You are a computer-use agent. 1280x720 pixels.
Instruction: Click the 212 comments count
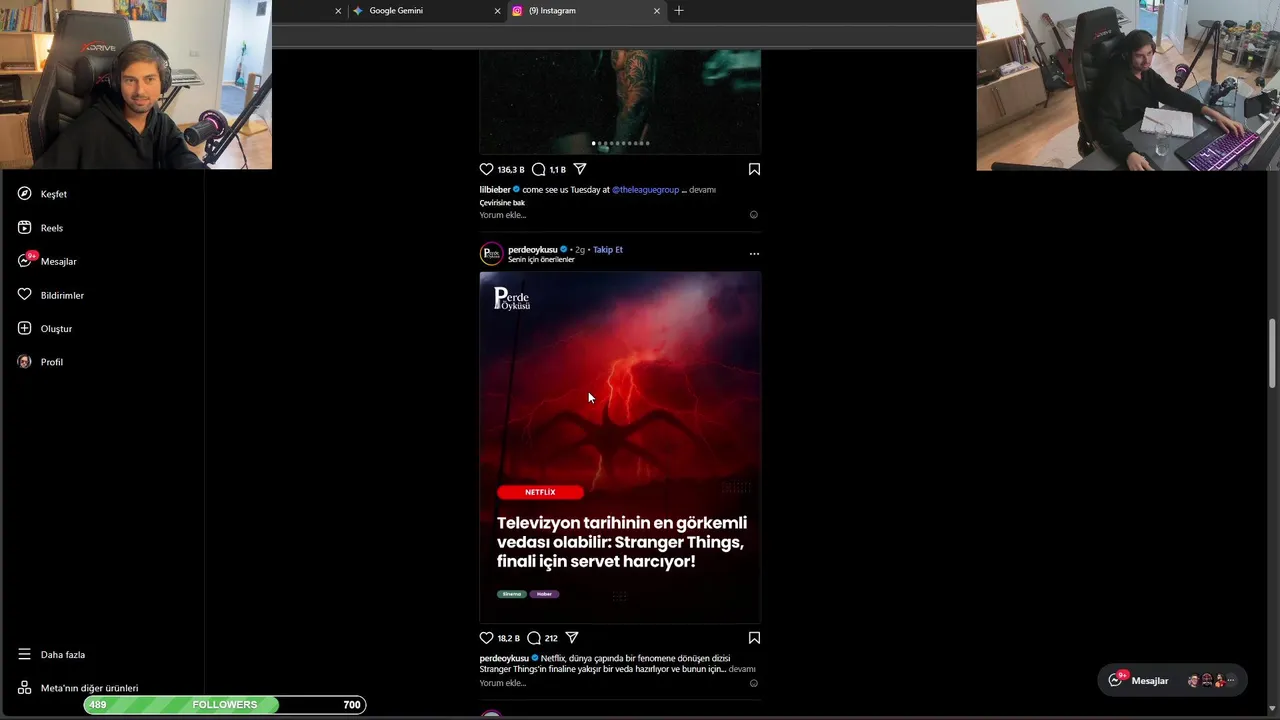tap(551, 638)
